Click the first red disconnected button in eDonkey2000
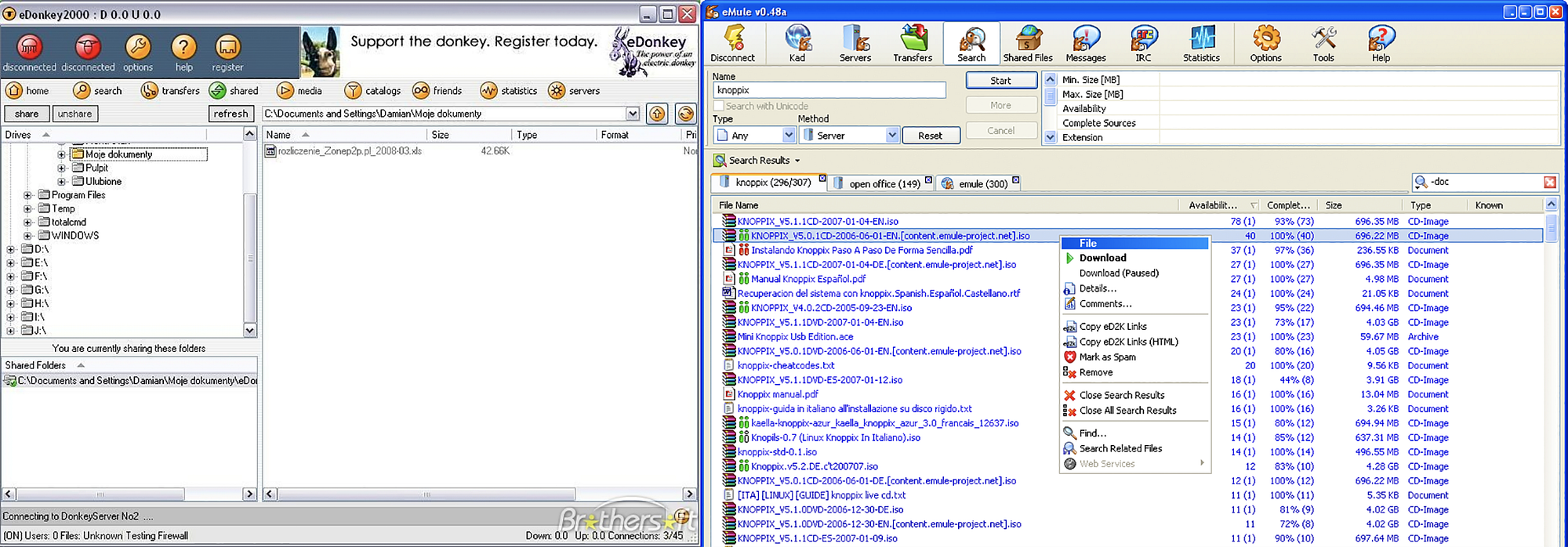Viewport: 1568px width, 547px height. point(30,53)
